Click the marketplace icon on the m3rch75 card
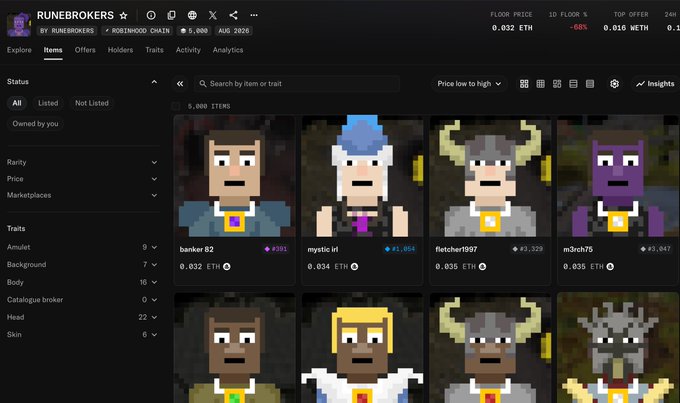Screen dimensions: 680x403 [610, 266]
